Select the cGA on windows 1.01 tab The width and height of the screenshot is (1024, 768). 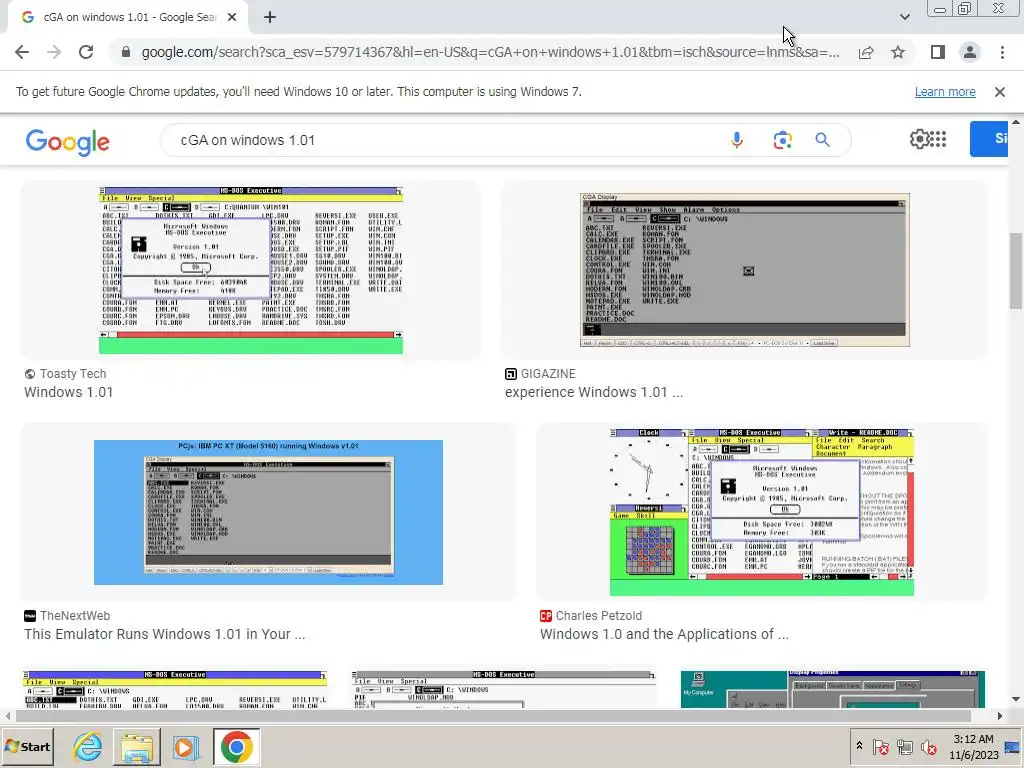(128, 18)
